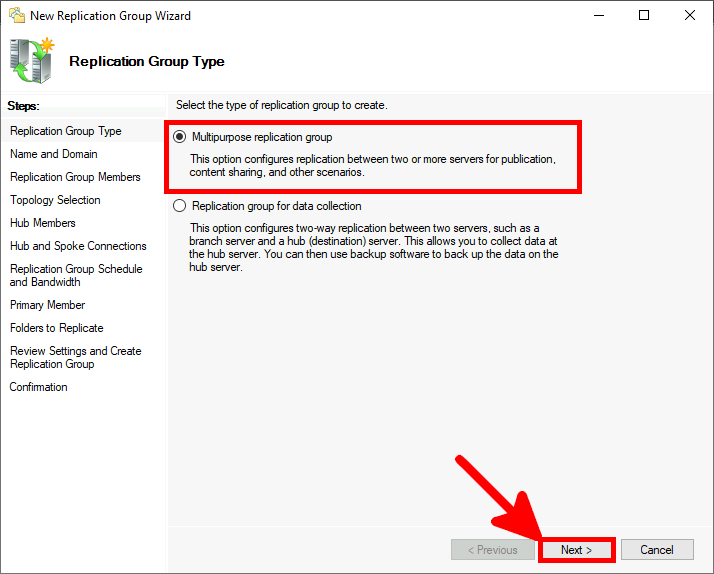Open the Folders to Replicate step
714x574 pixels.
[x=56, y=328]
